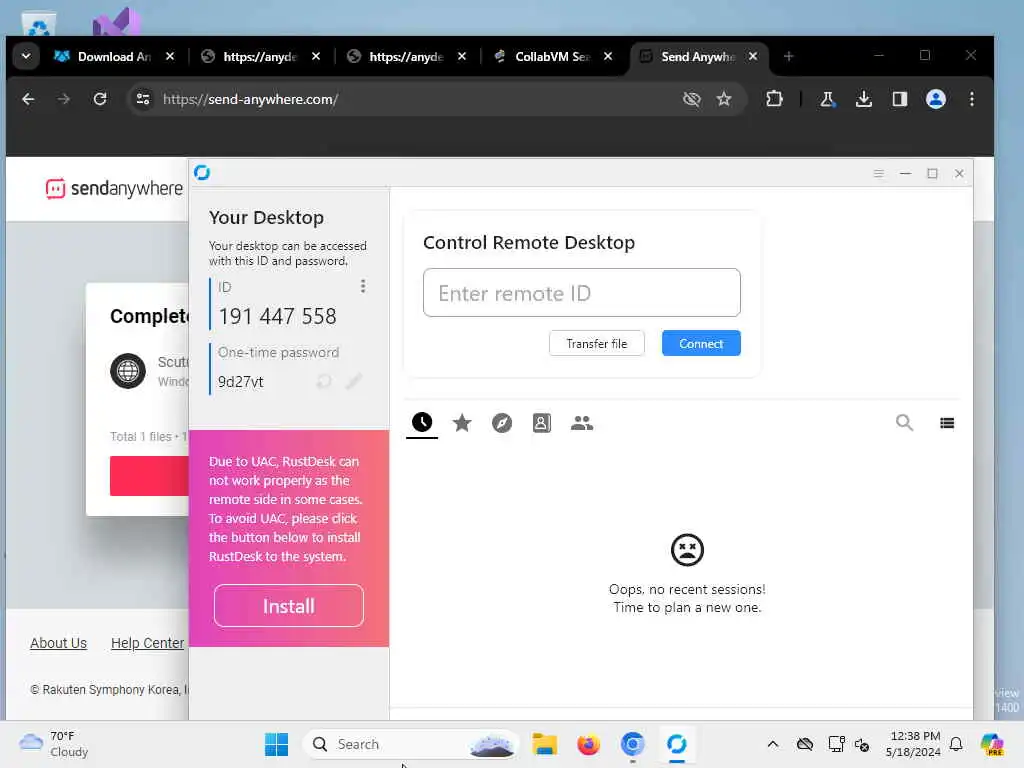
Task: Minimize the RustDesk window
Action: point(905,174)
